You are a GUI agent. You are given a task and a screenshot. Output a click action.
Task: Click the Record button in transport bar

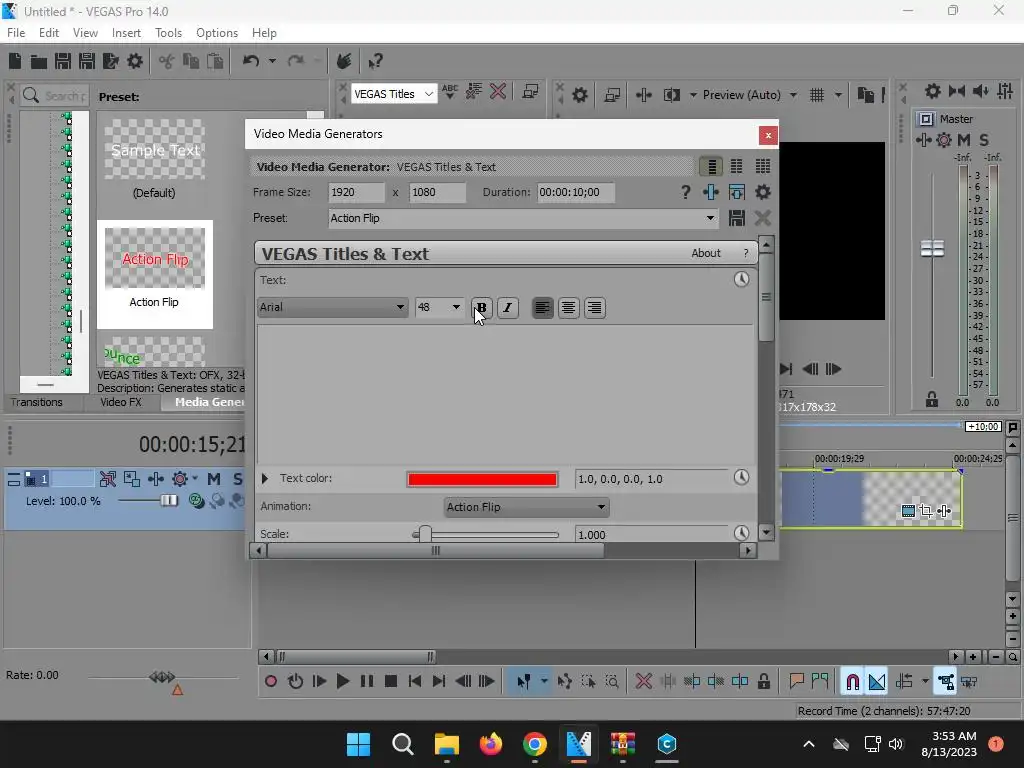pyautogui.click(x=271, y=682)
